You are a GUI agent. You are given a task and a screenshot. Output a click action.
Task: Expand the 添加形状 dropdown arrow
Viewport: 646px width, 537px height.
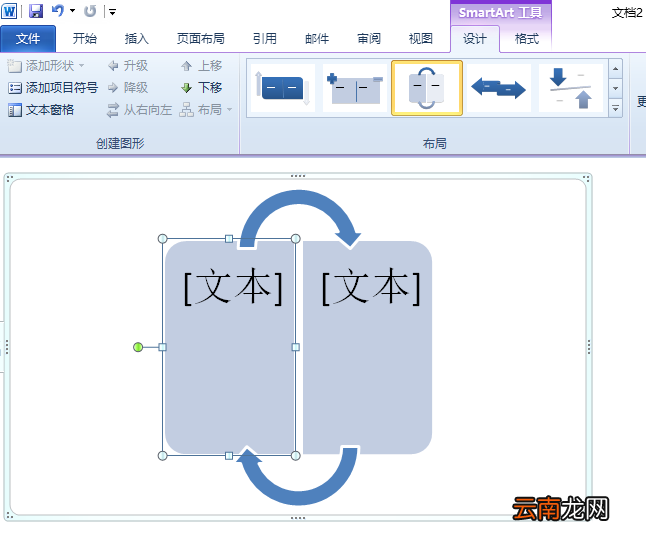82,66
